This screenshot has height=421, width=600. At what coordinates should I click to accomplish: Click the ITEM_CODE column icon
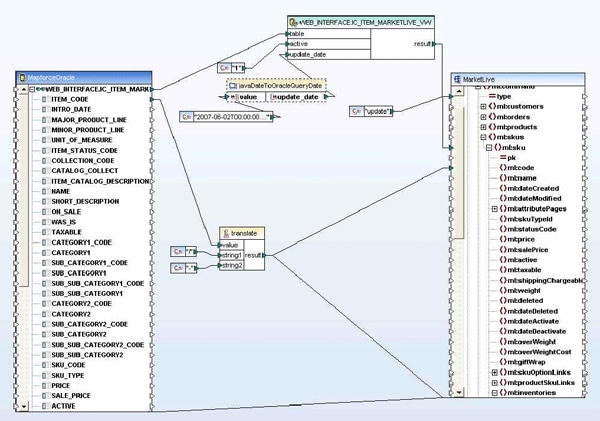[46, 100]
